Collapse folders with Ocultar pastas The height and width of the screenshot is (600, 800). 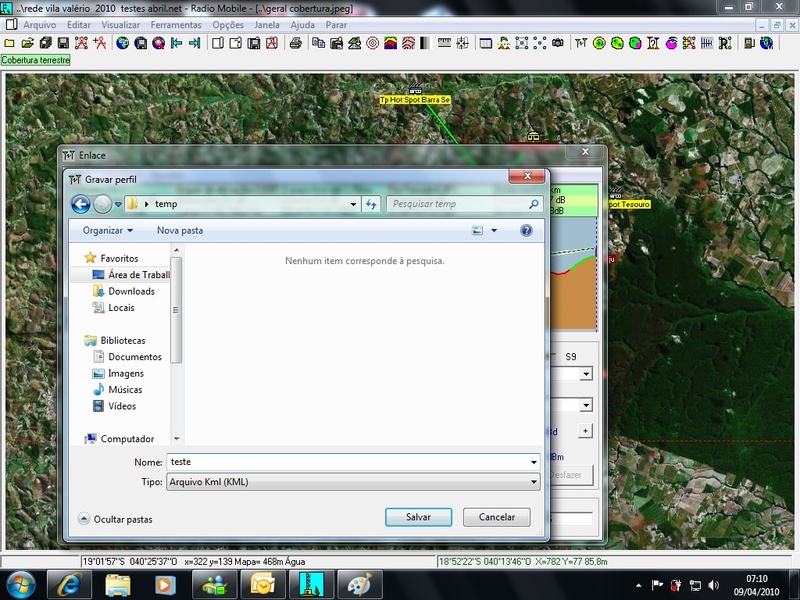115,519
